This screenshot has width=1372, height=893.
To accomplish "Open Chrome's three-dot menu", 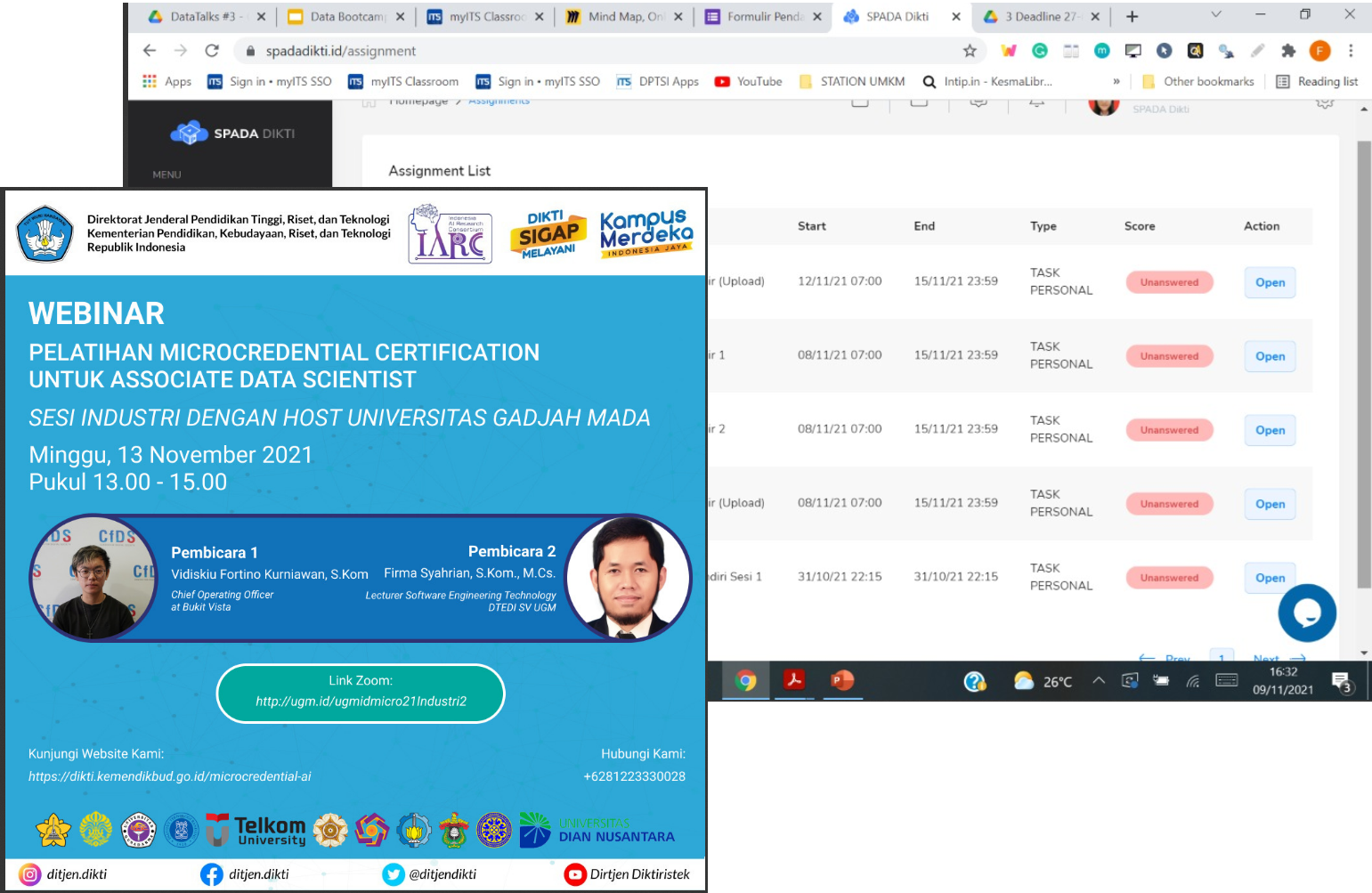I will tap(1351, 51).
